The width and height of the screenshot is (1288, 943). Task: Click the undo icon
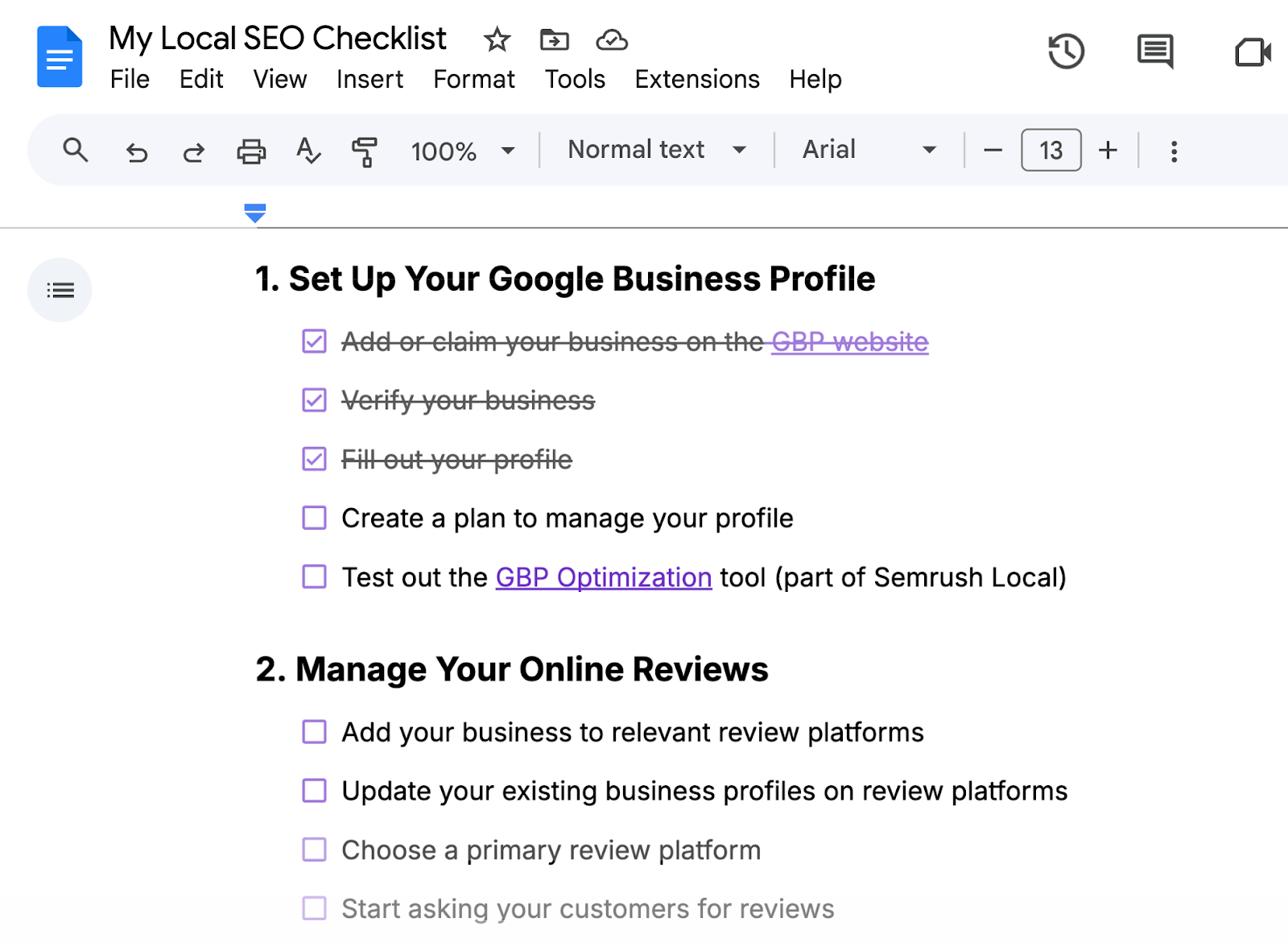pyautogui.click(x=135, y=151)
